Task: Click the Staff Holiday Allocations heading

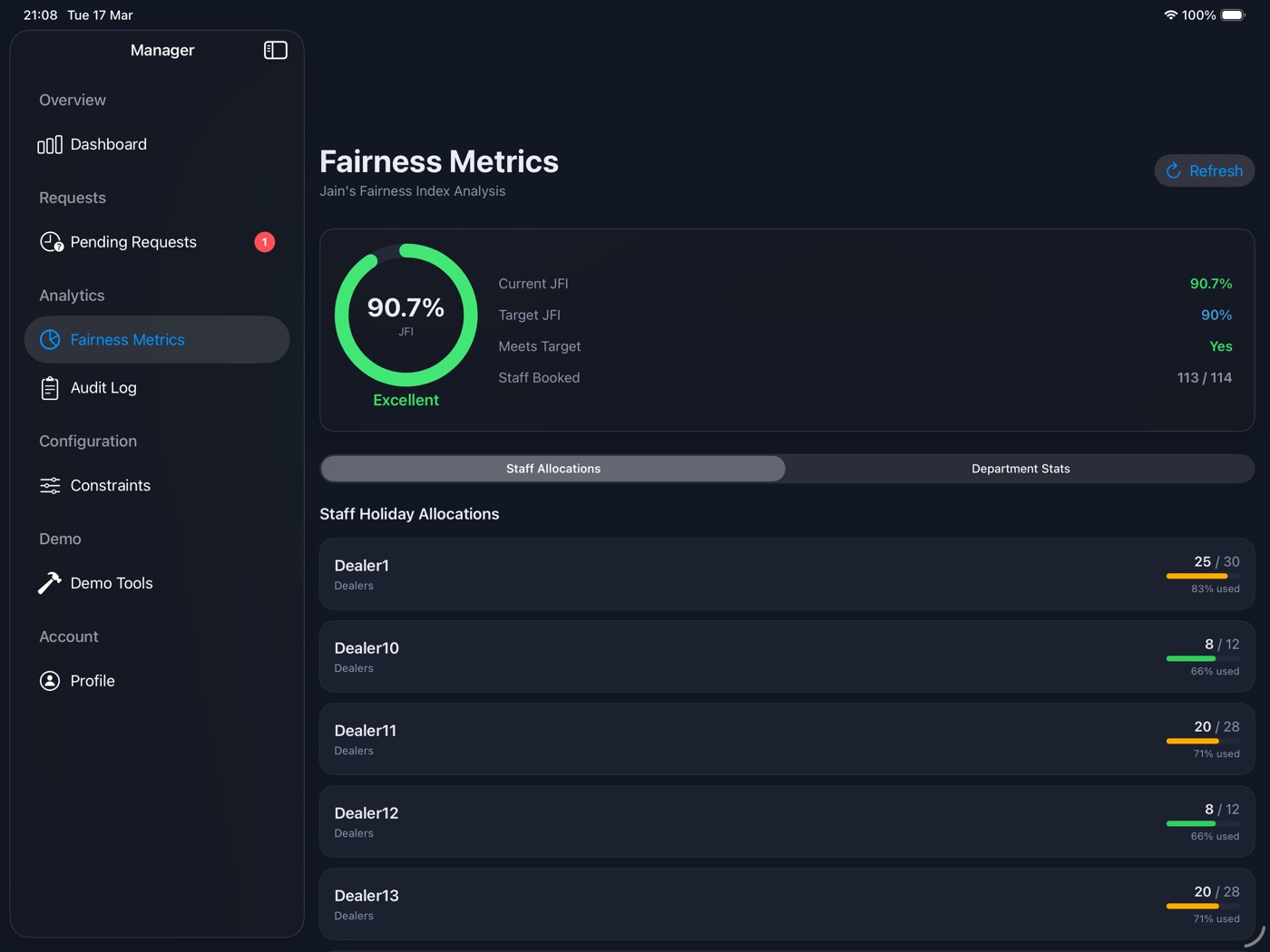Action: click(409, 514)
